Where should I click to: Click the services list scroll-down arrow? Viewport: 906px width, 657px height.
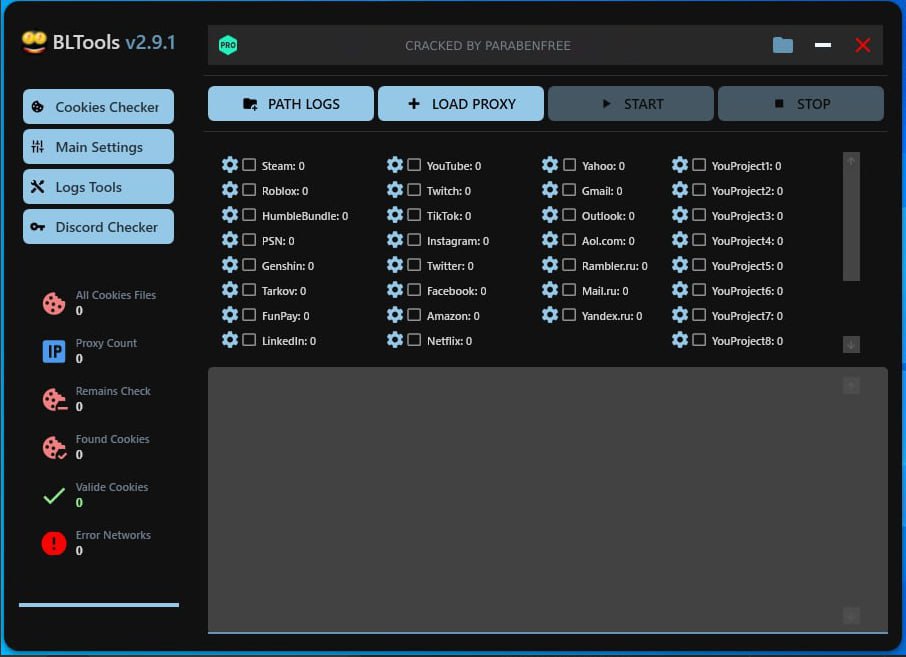[851, 344]
